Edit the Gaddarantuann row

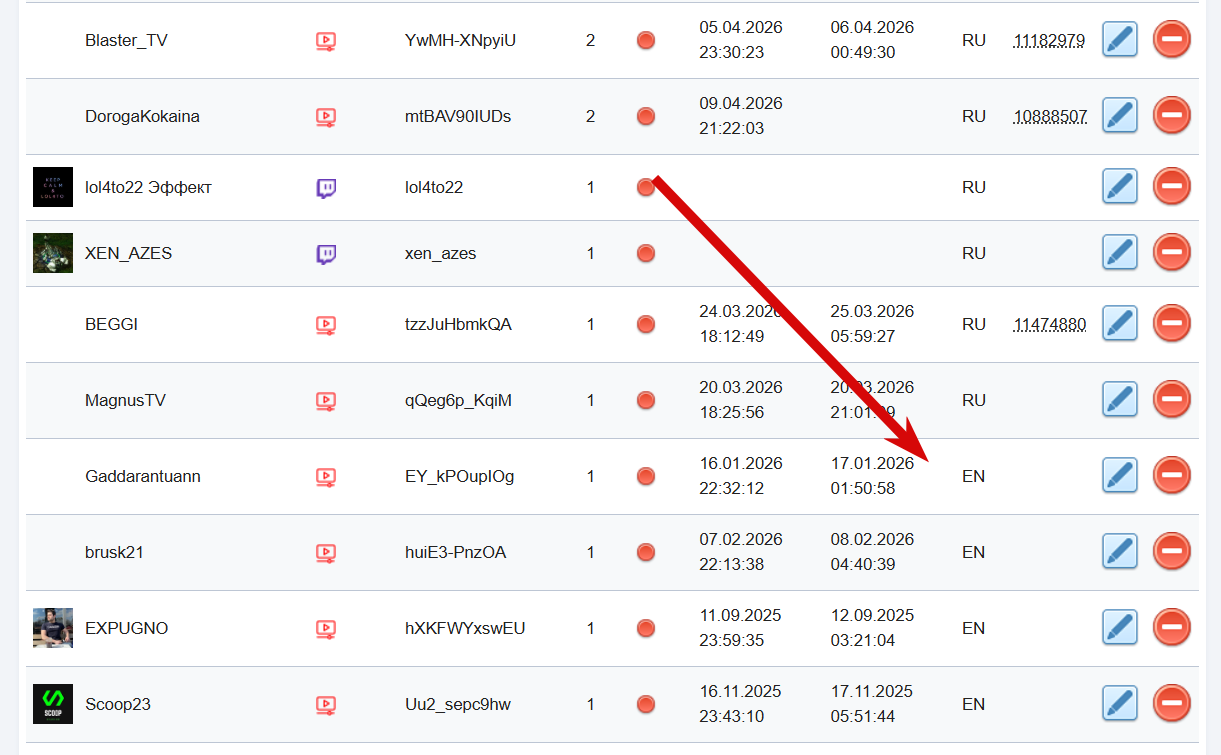click(x=1120, y=476)
